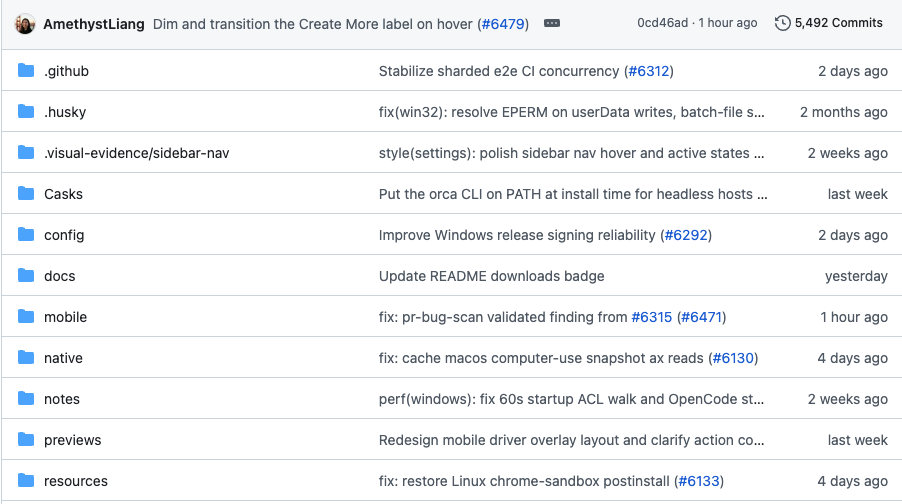The height and width of the screenshot is (504, 902).
Task: Click 'yesterday' timestamp in docs row
Action: tap(856, 276)
